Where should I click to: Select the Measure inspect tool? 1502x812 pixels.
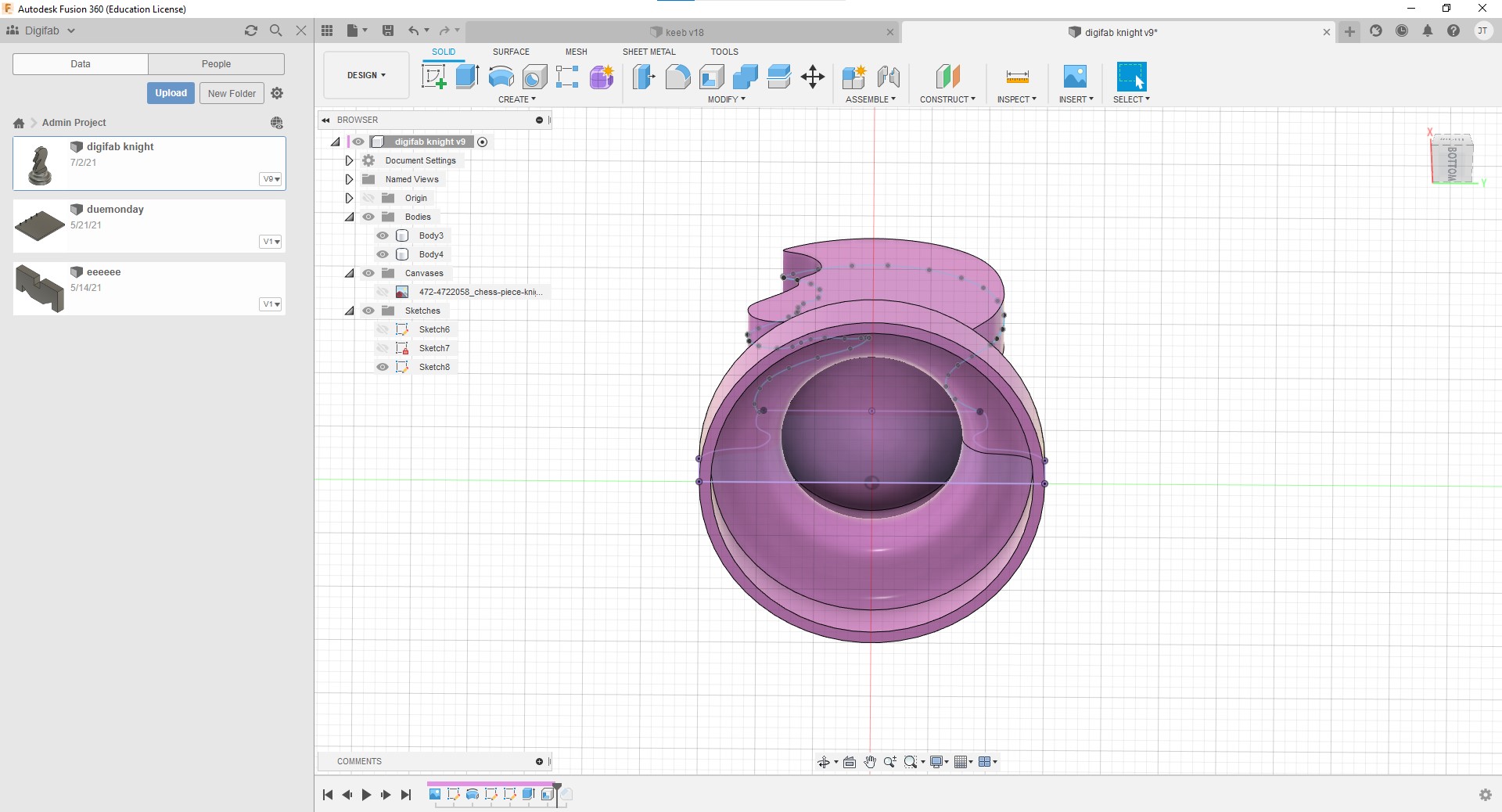1017,77
